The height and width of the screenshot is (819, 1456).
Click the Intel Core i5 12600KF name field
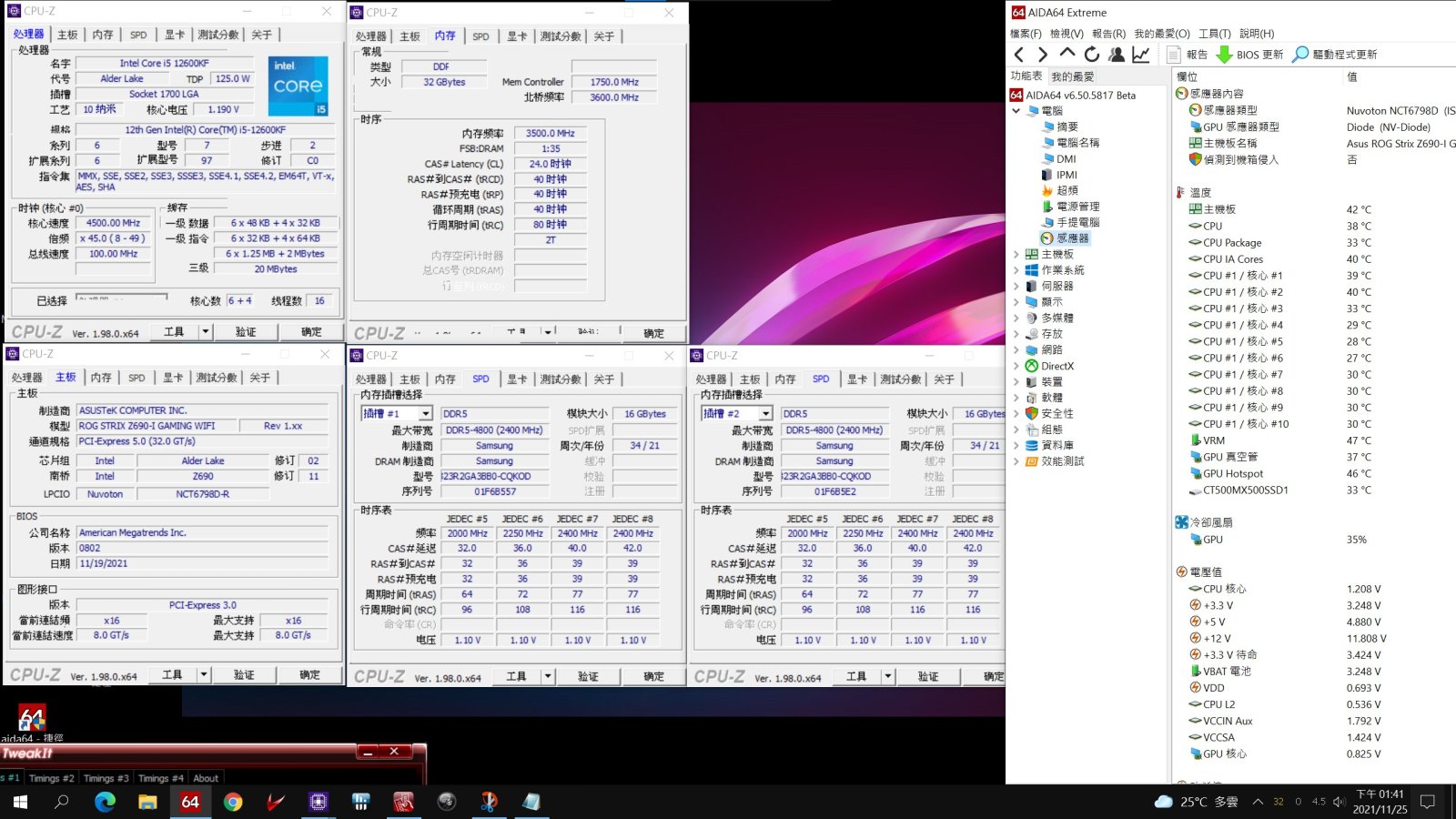pos(164,64)
